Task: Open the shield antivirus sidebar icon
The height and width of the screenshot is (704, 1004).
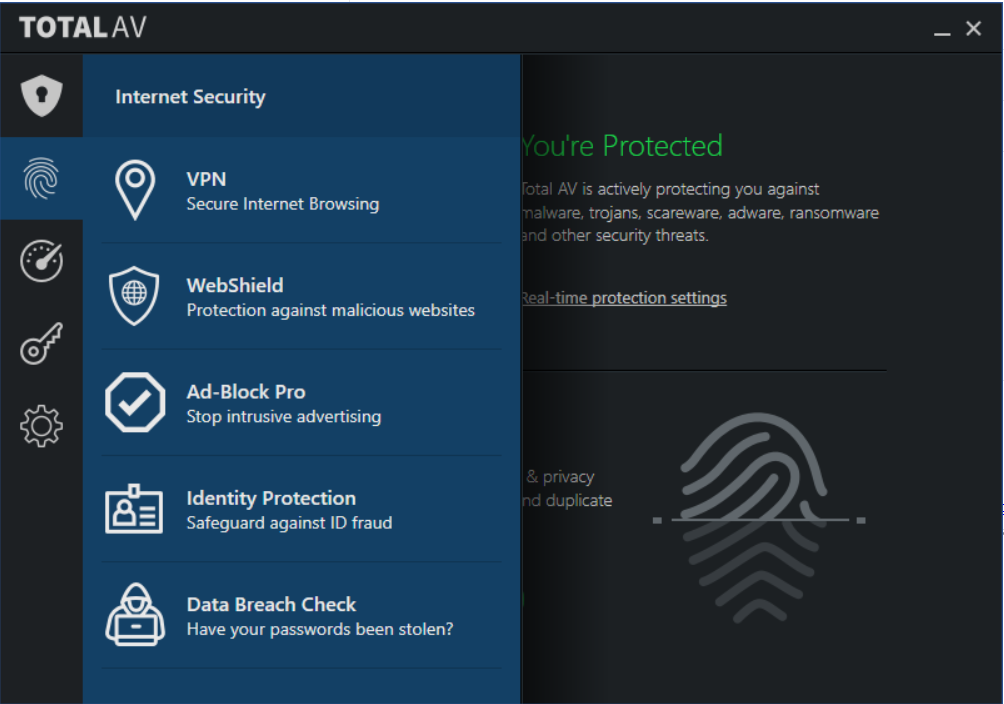Action: 42,96
